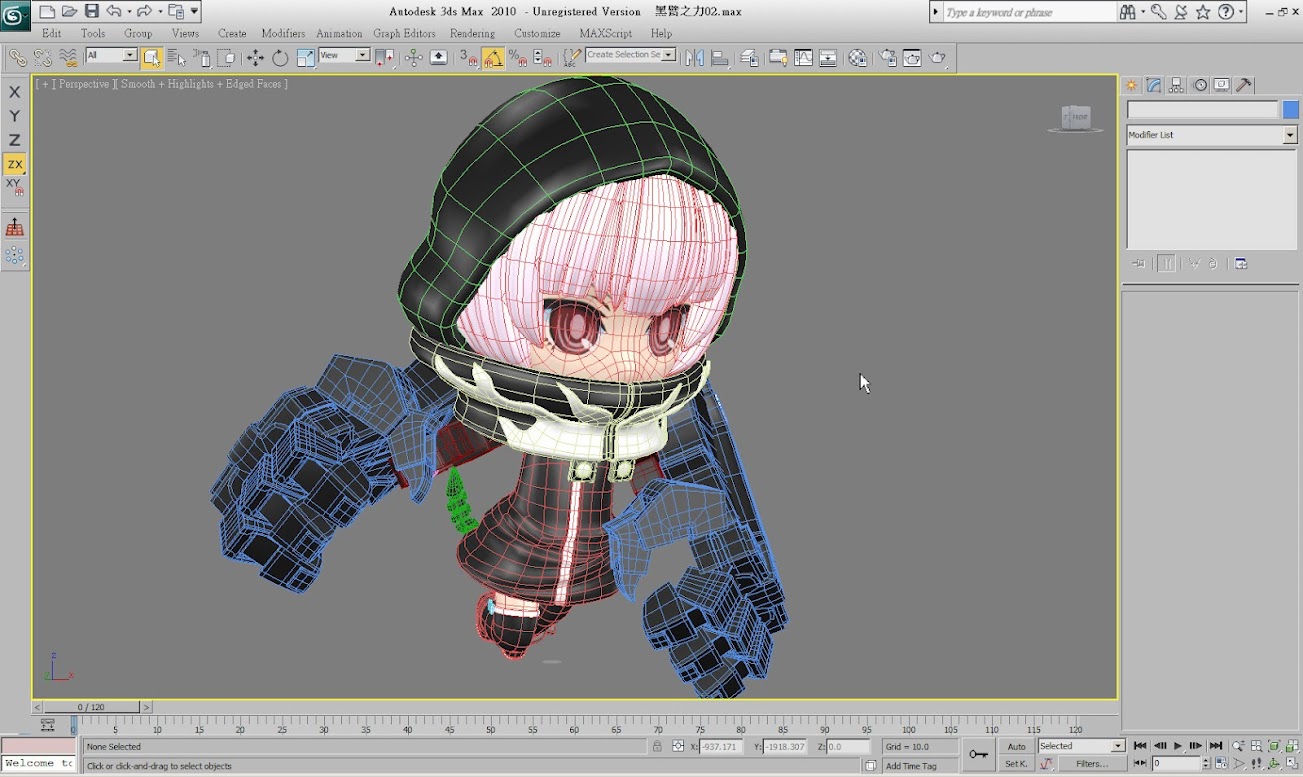Open the Material Editor
Viewport: 1303px width, 777px height.
click(x=857, y=58)
